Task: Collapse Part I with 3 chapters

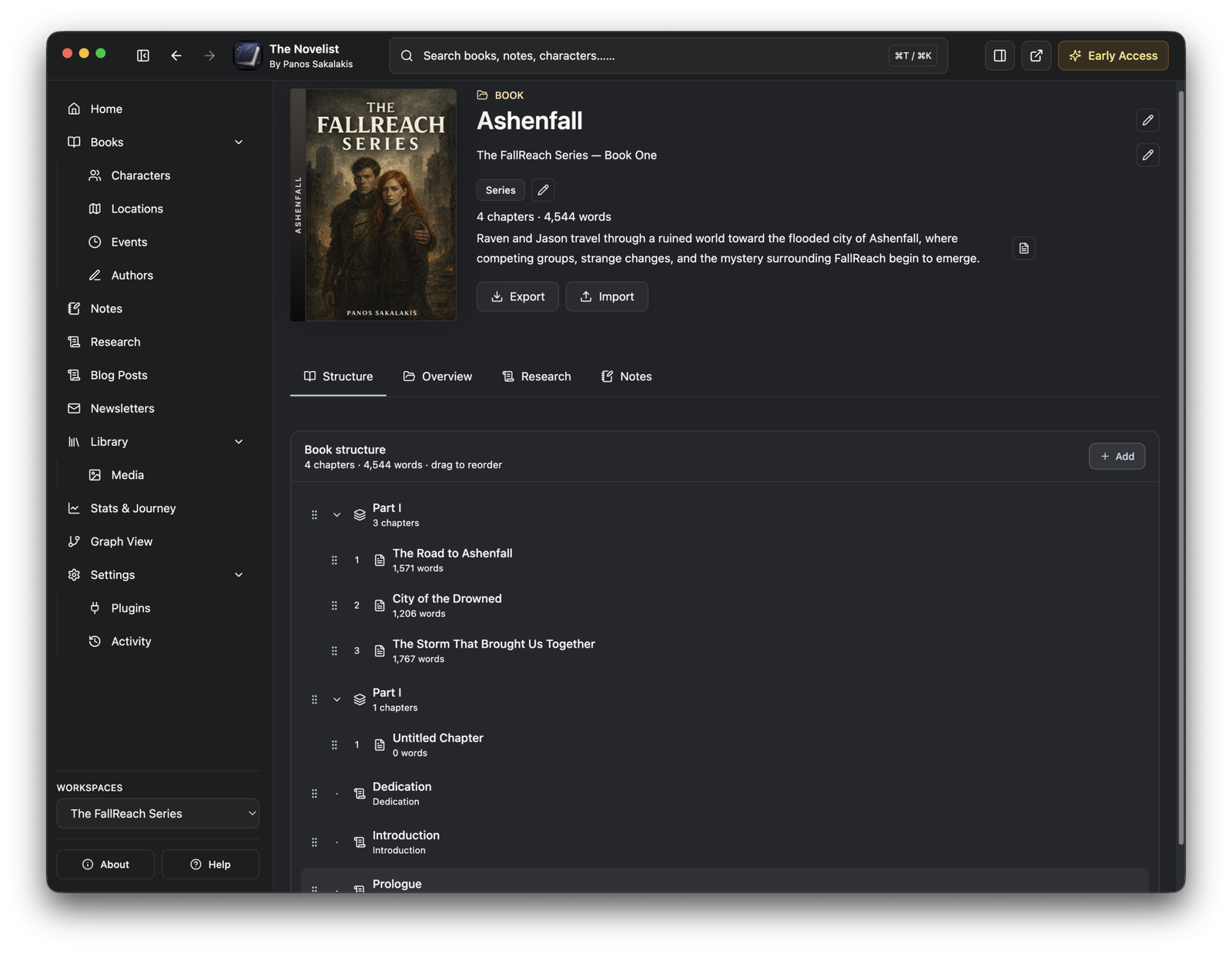Action: [x=336, y=515]
